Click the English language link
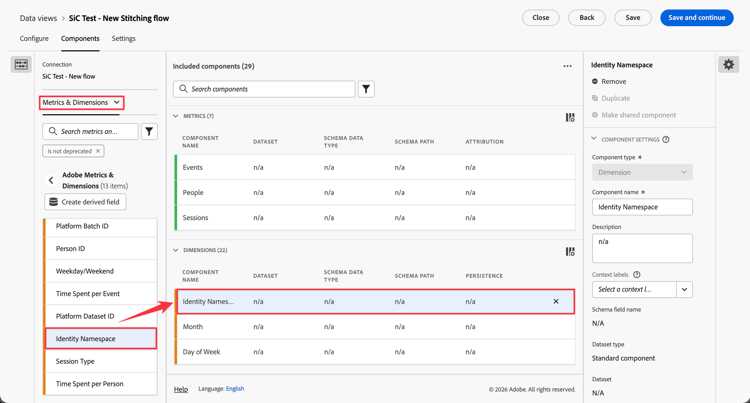Image resolution: width=750 pixels, height=403 pixels. point(235,389)
